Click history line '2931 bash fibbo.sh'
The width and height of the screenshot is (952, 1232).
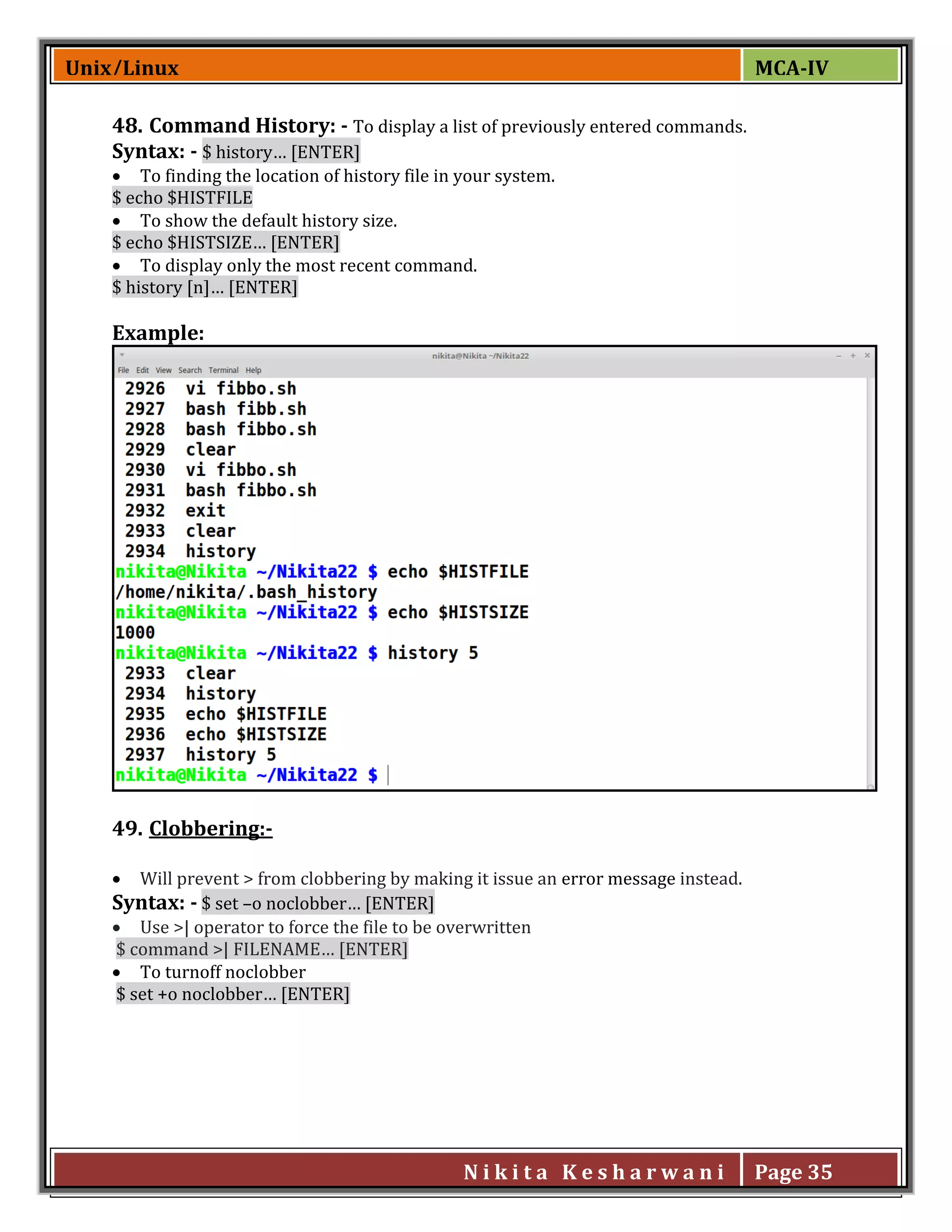tap(220, 490)
